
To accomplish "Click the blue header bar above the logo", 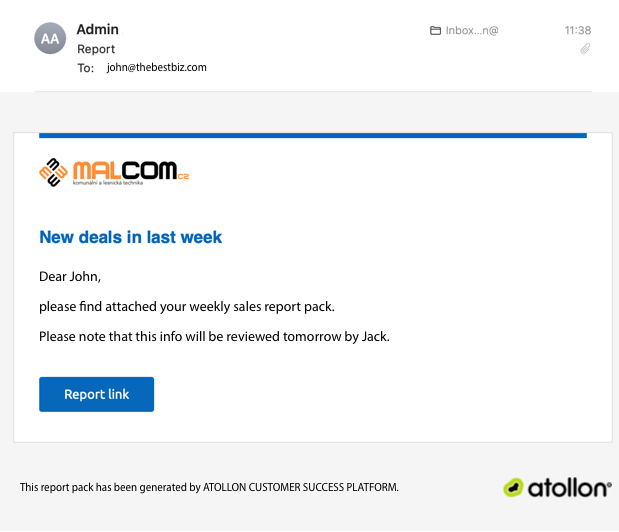I will pyautogui.click(x=312, y=135).
